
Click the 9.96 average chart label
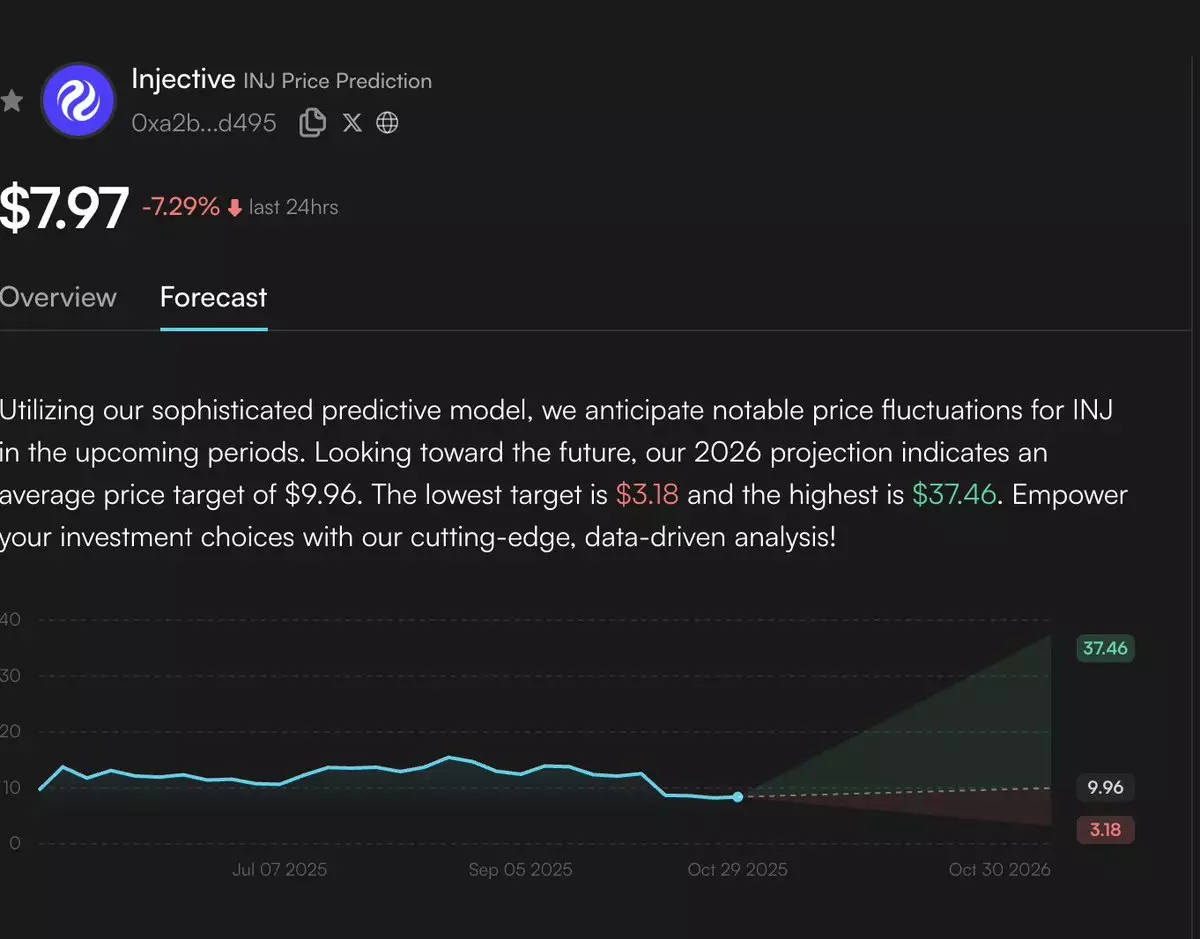click(1105, 788)
